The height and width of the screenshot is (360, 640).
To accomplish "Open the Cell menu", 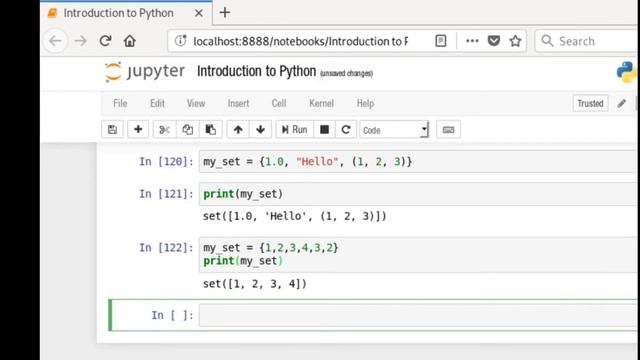I will tap(279, 103).
